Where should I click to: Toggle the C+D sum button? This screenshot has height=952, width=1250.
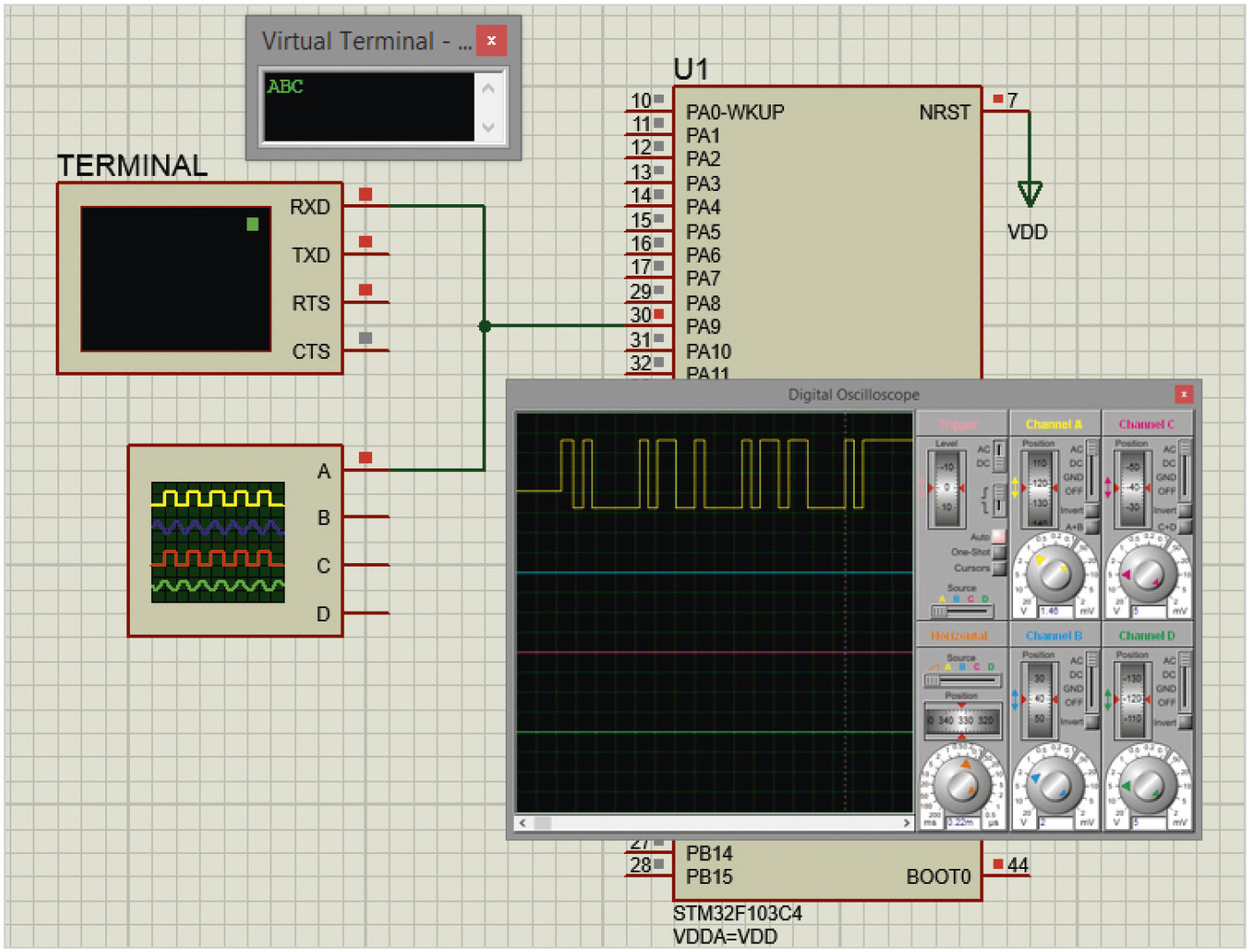point(1185,526)
